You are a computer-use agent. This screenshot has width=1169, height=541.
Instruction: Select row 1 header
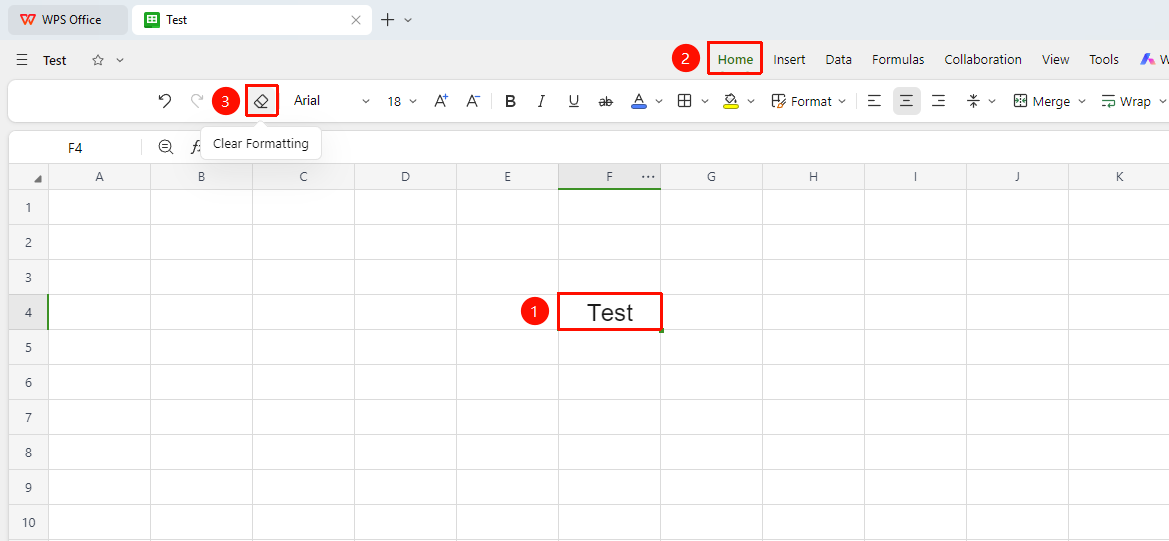click(28, 207)
